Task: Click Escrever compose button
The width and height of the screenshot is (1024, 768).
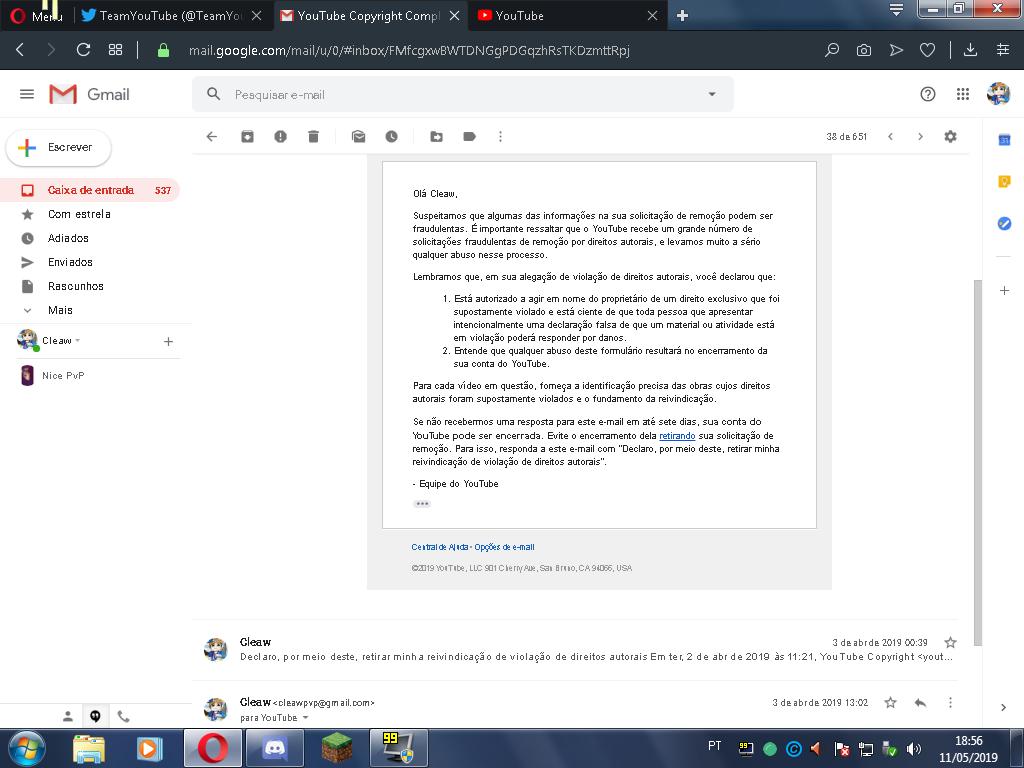Action: 59,148
